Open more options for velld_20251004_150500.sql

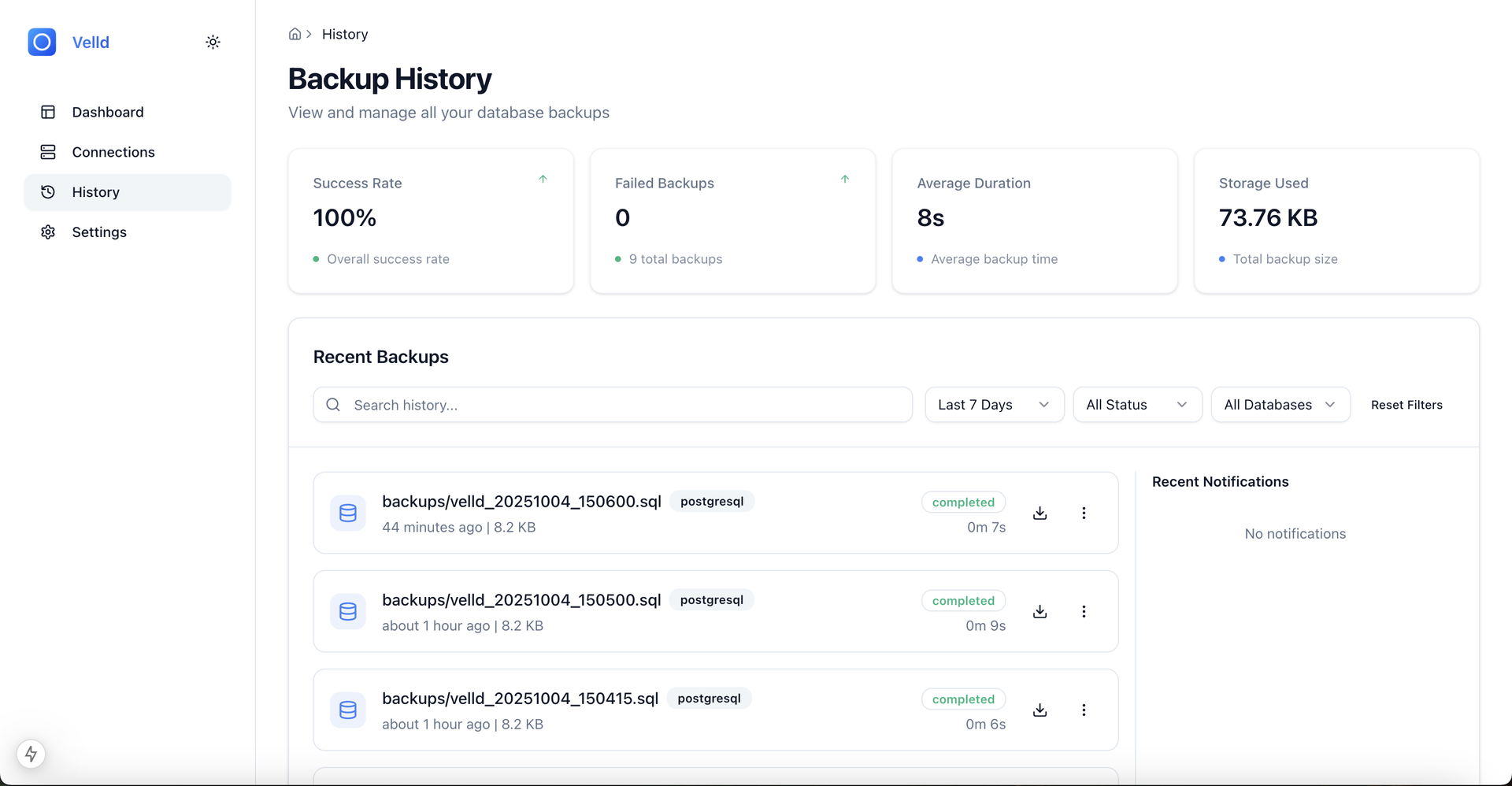(1084, 611)
